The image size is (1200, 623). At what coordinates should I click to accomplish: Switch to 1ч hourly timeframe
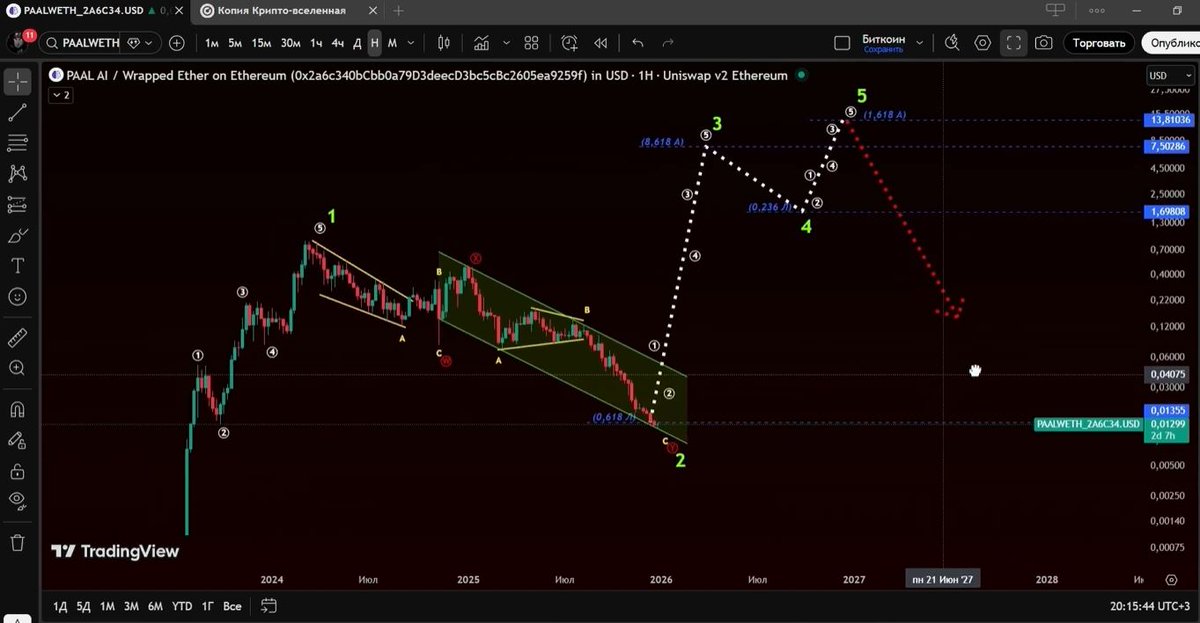(x=316, y=43)
